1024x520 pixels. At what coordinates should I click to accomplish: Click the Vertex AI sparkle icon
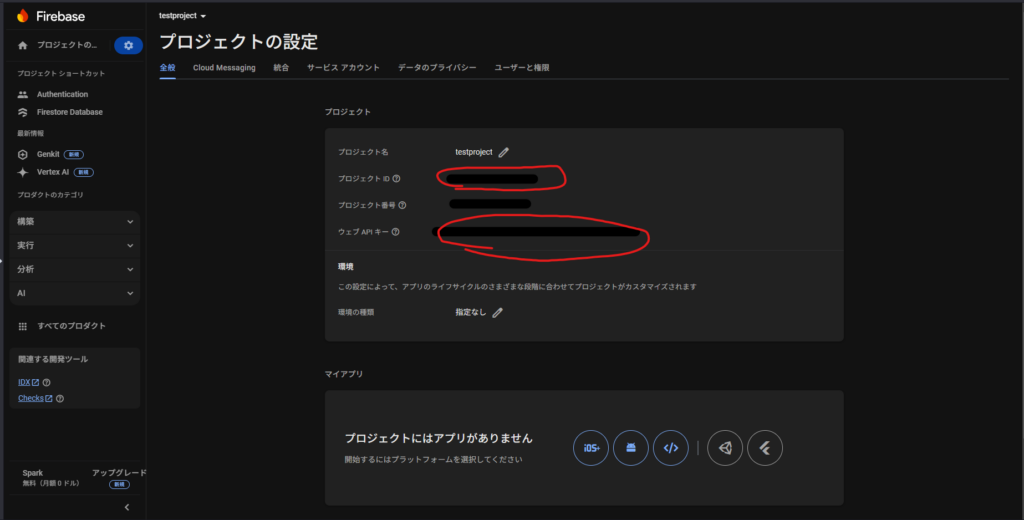click(23, 172)
